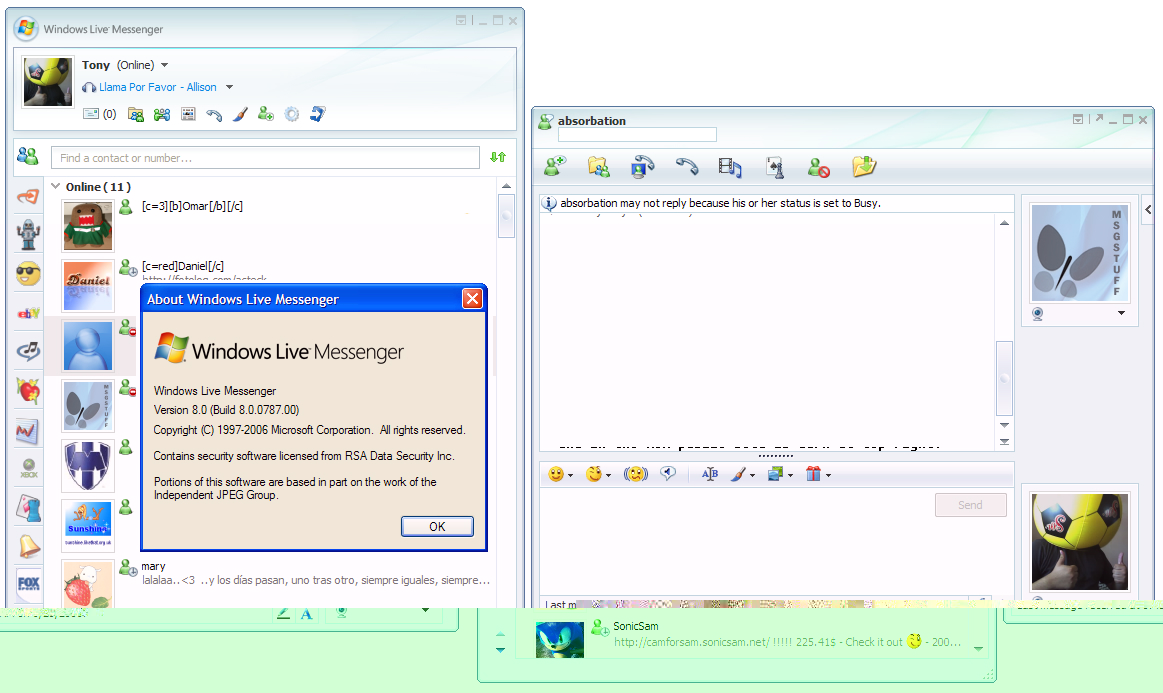Click the Send button in the chat window

click(x=970, y=505)
